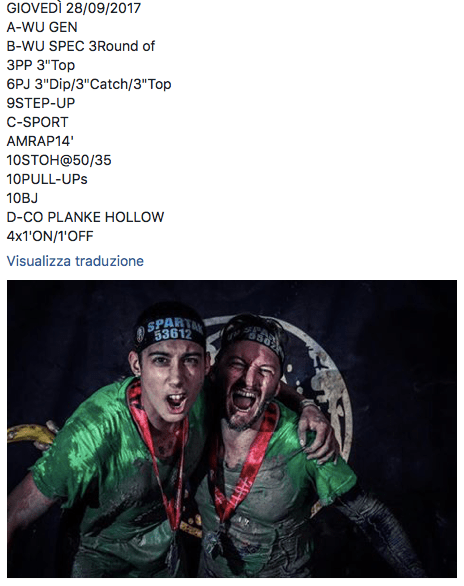
Task: Click the 10BJ text line
Action: [x=22, y=198]
